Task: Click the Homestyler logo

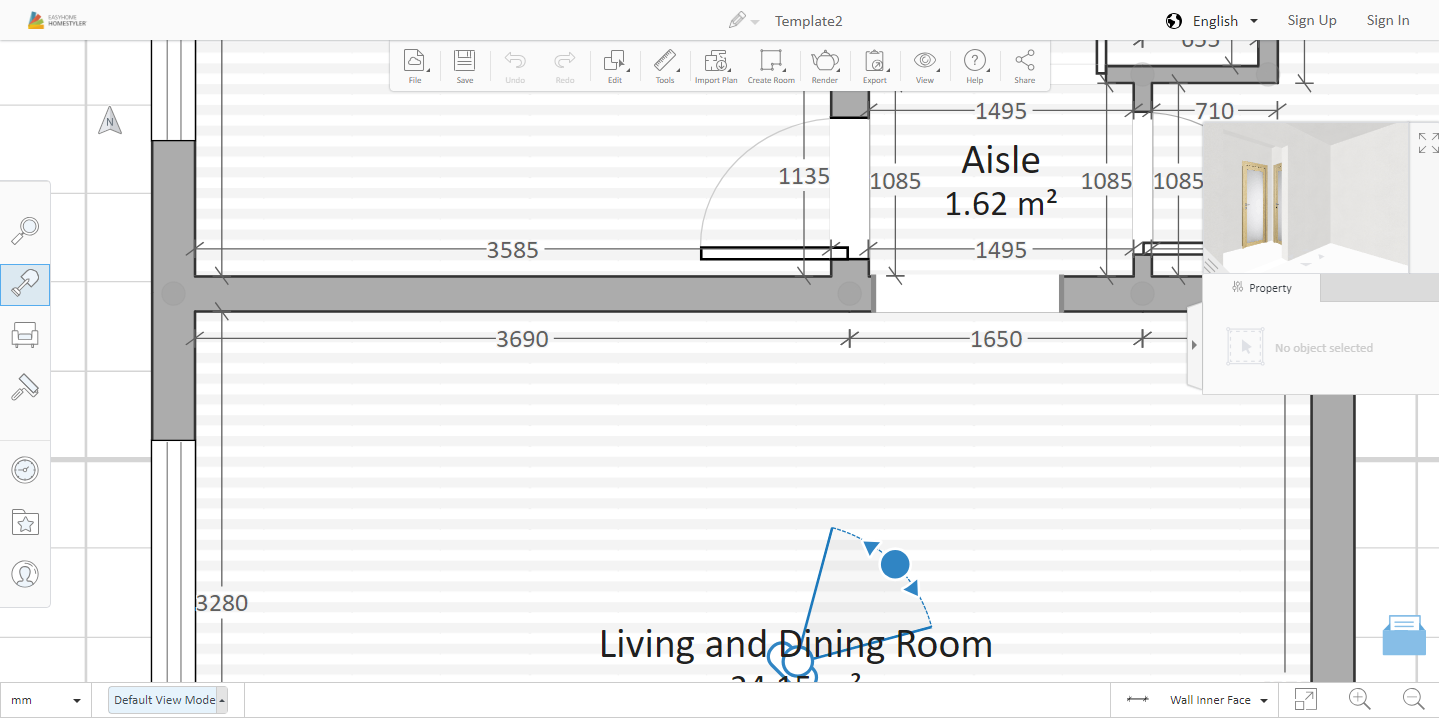Action: [x=57, y=20]
